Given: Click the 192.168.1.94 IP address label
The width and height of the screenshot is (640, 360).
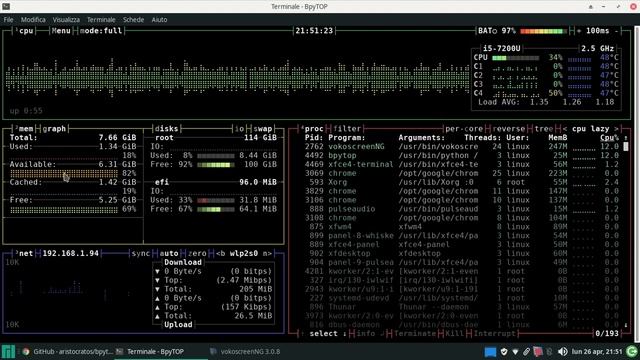Looking at the screenshot, I should 71,253.
